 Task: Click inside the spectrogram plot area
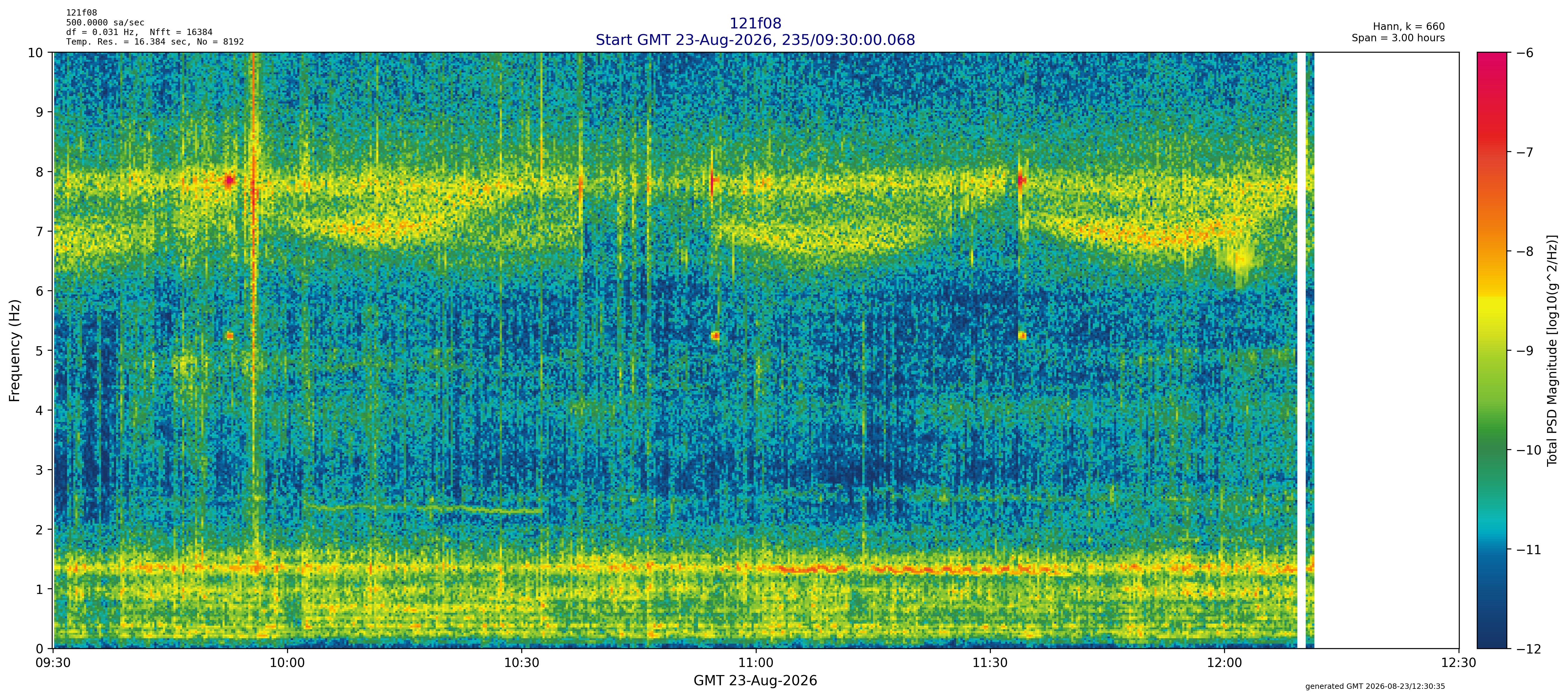pyautogui.click(x=756, y=351)
